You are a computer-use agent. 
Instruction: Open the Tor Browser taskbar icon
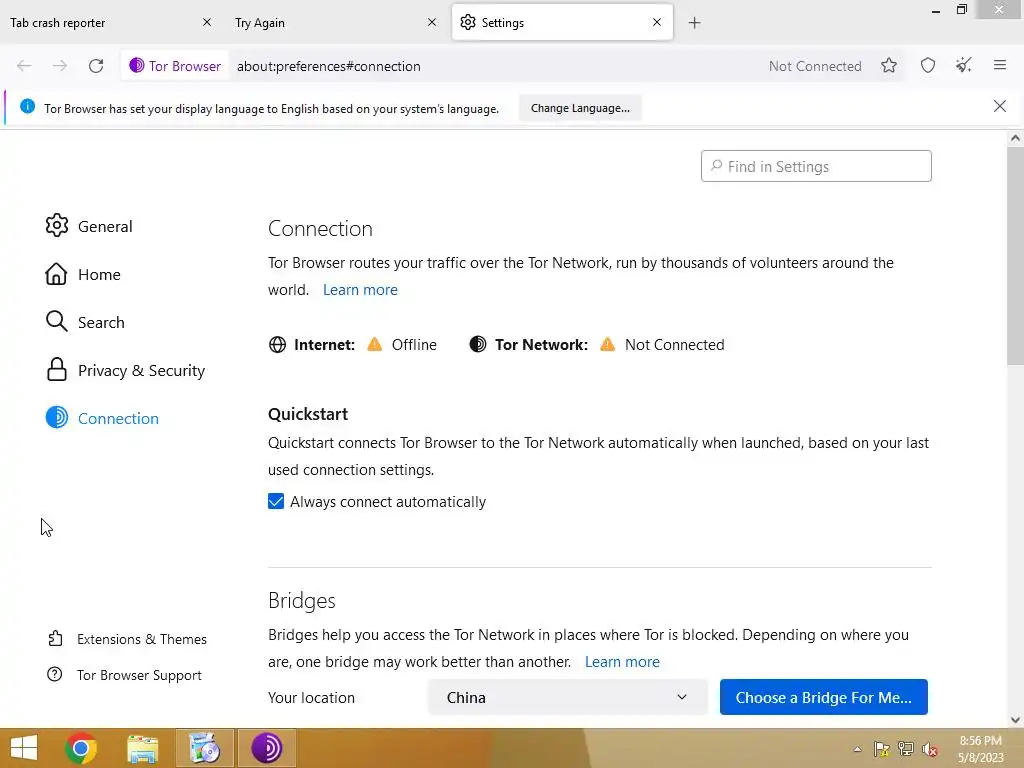point(266,748)
